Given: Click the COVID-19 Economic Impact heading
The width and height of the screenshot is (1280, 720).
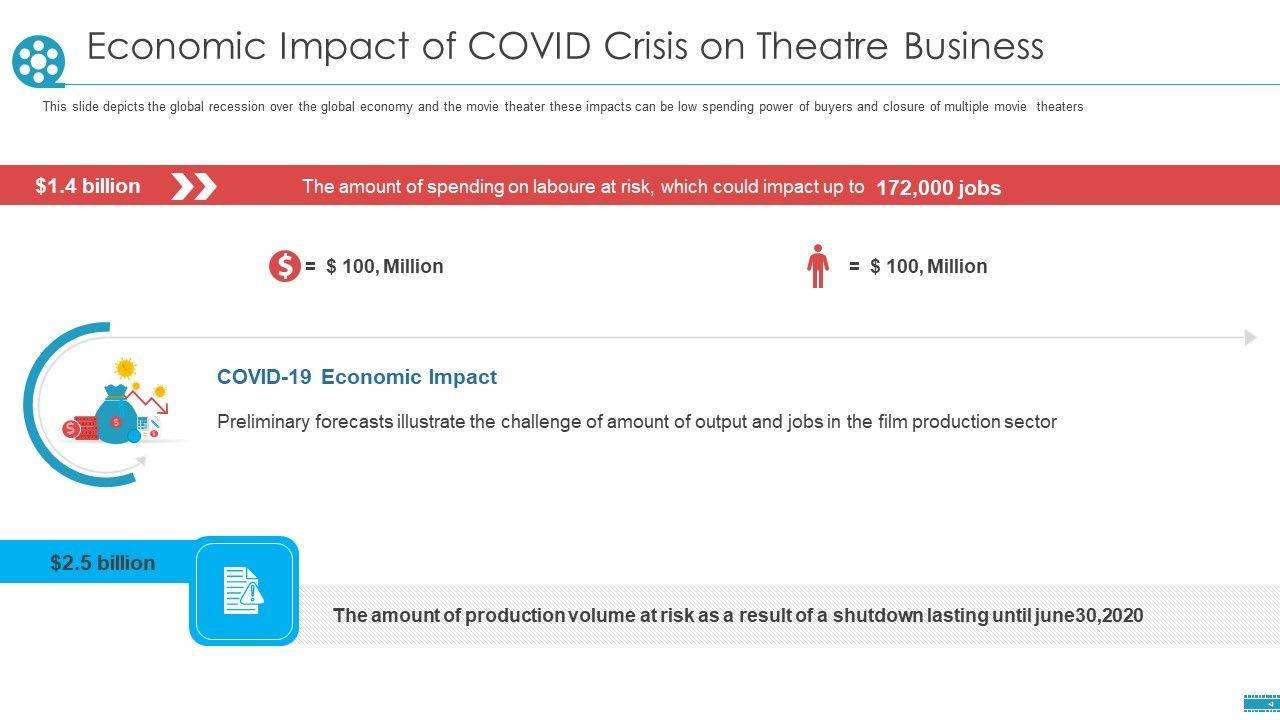Looking at the screenshot, I should (x=357, y=377).
